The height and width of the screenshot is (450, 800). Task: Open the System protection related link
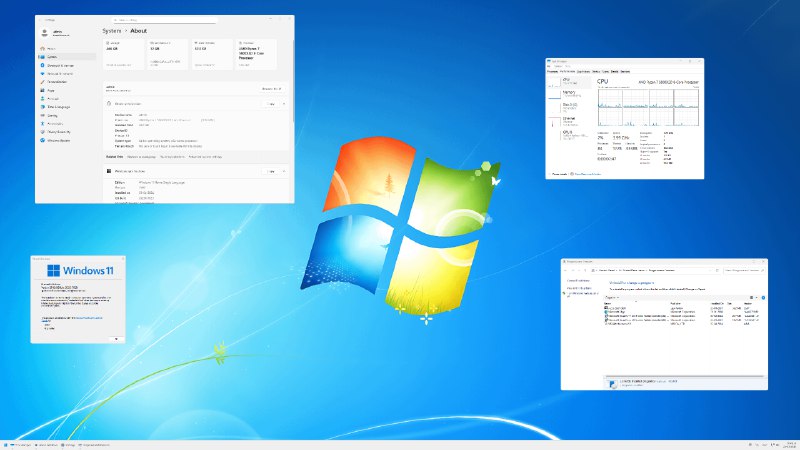click(x=172, y=157)
